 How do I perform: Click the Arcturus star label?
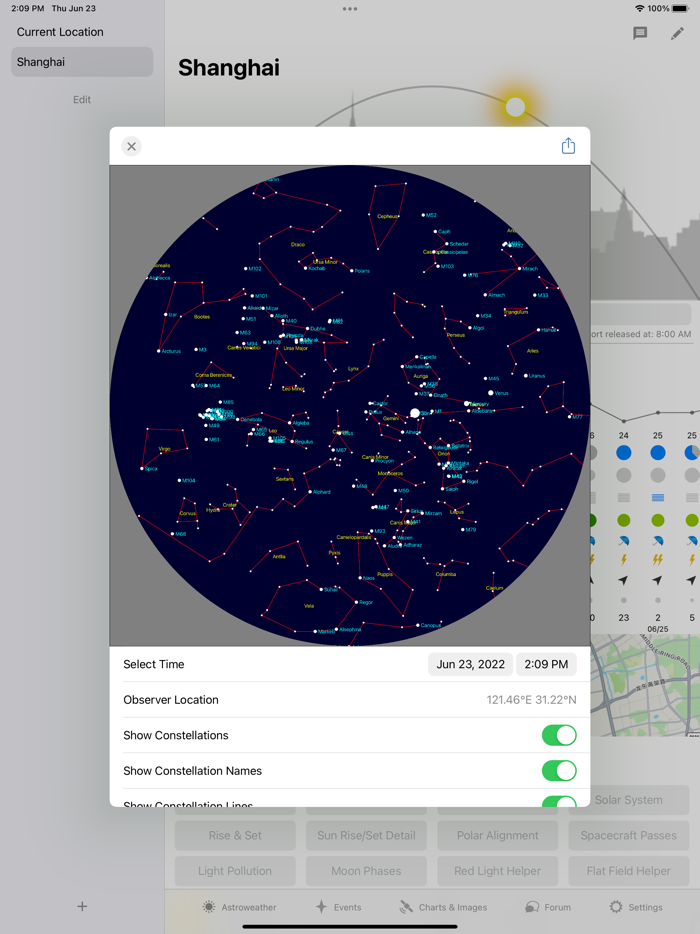pos(171,351)
